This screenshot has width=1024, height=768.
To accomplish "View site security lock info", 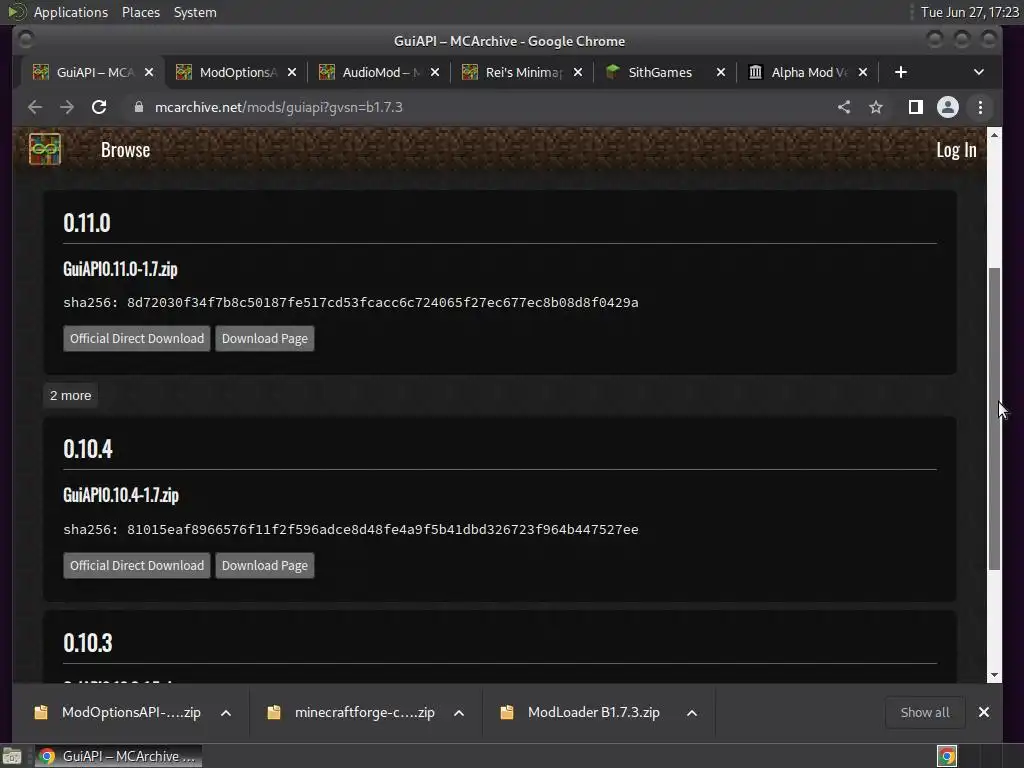I will [138, 107].
